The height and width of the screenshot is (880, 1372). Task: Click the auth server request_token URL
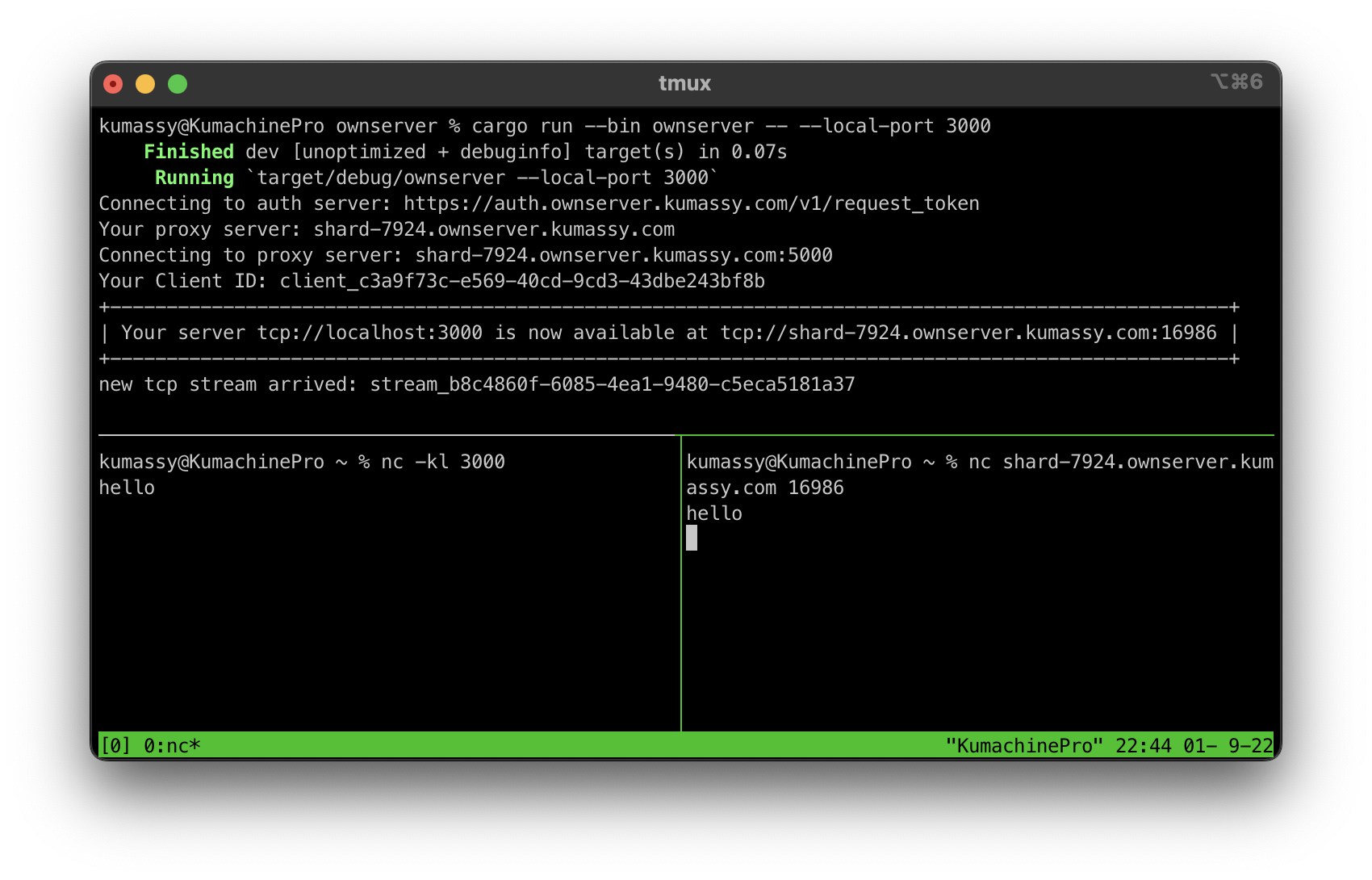[x=692, y=203]
